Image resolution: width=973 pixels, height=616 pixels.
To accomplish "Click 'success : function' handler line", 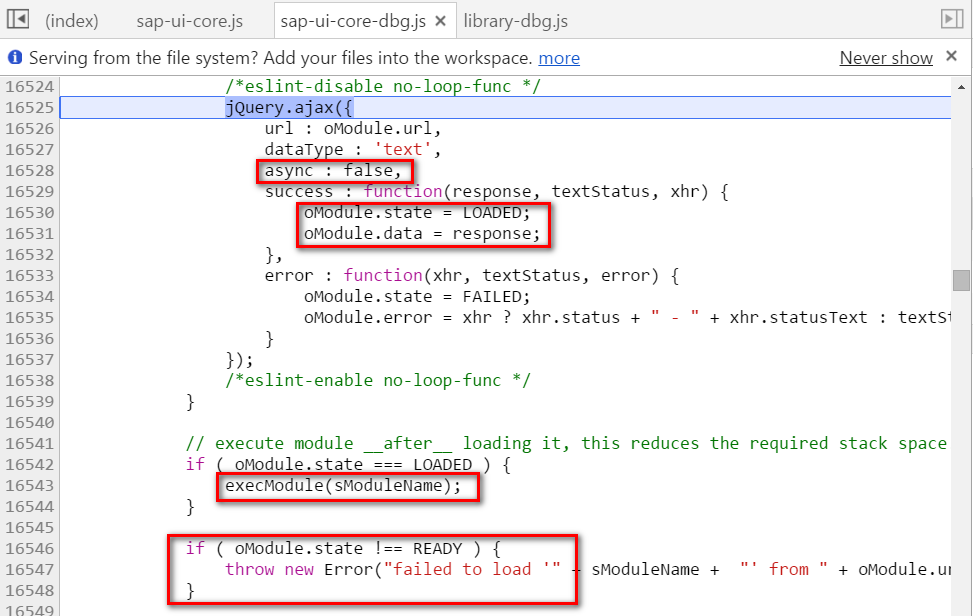I will [496, 192].
